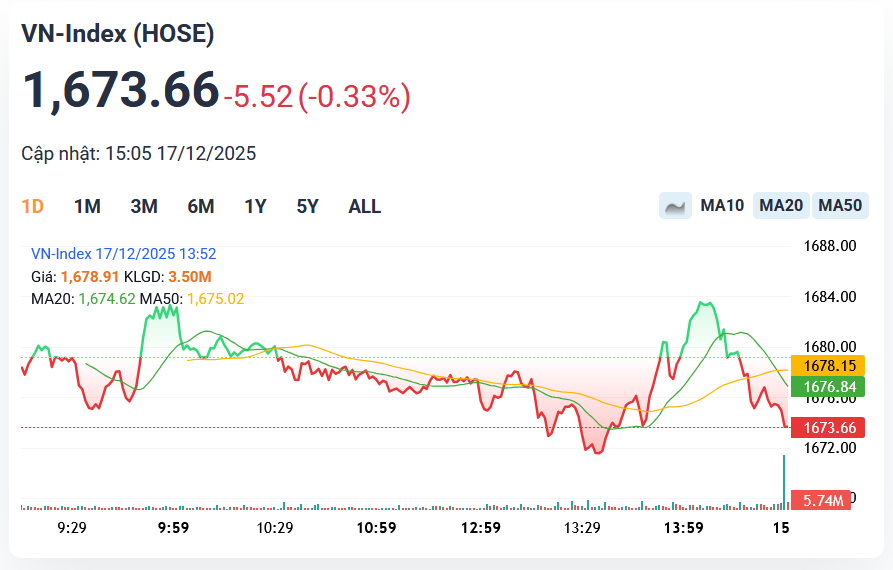Toggle the area chart style icon
This screenshot has width=893, height=570.
pyautogui.click(x=675, y=206)
